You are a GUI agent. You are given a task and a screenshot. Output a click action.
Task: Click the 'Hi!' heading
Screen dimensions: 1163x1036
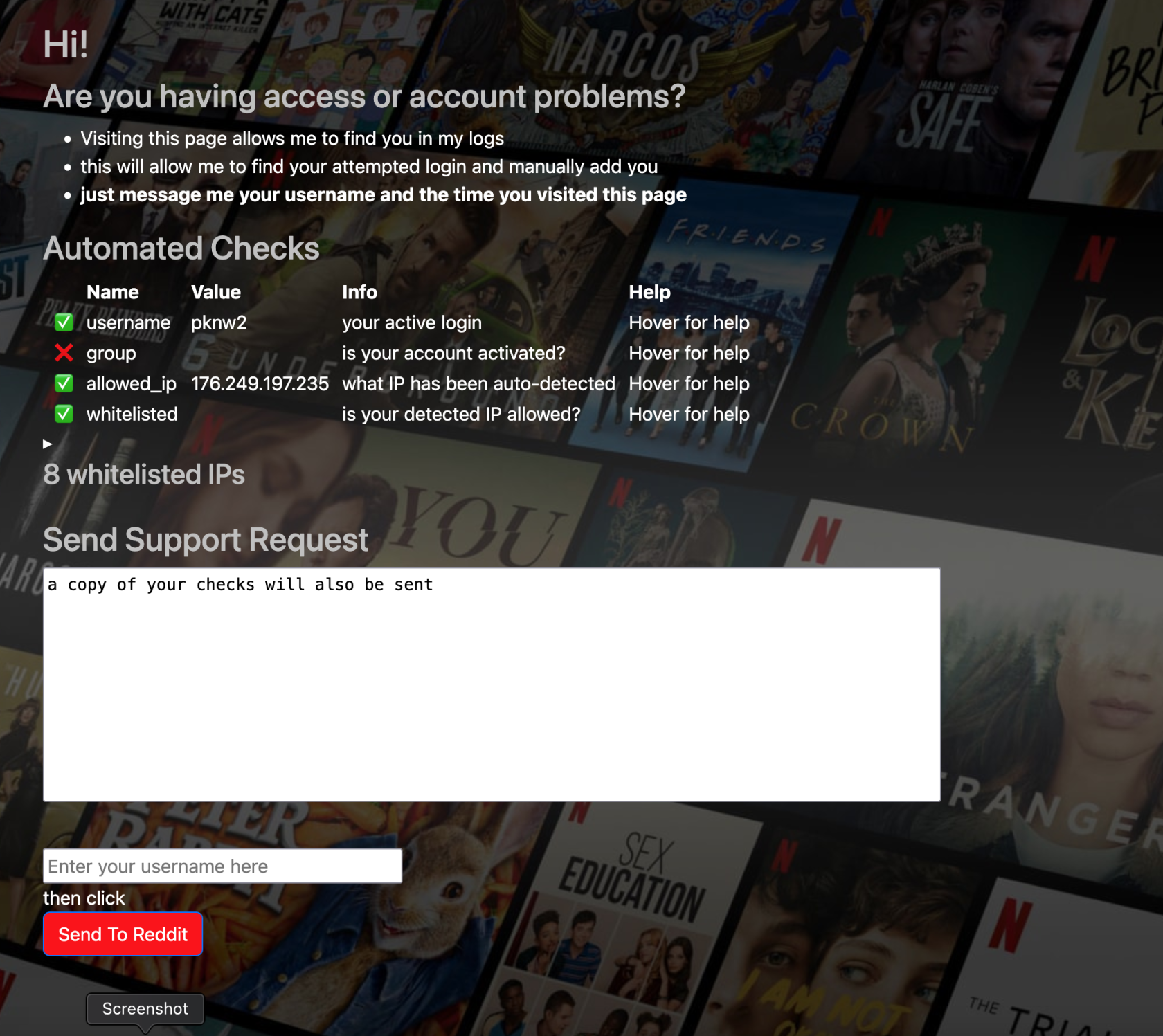pos(66,45)
